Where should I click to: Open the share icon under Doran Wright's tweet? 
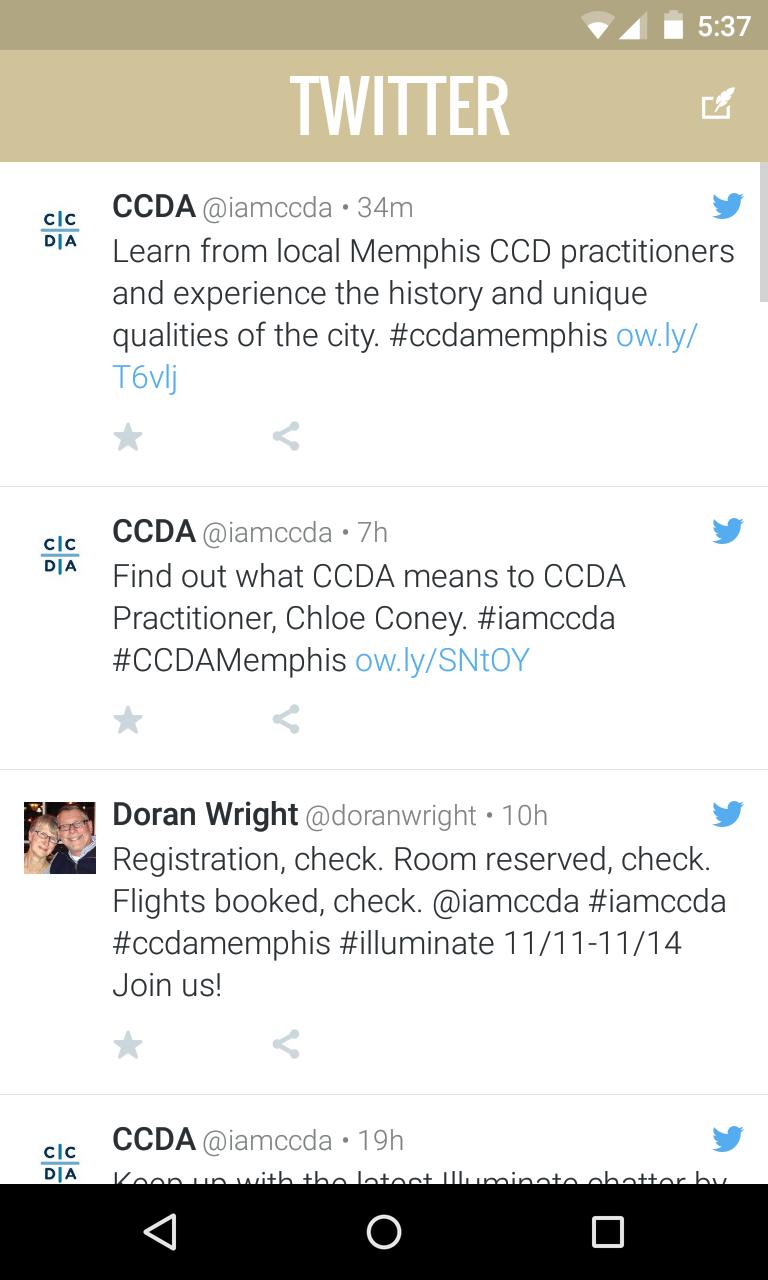click(x=286, y=1044)
